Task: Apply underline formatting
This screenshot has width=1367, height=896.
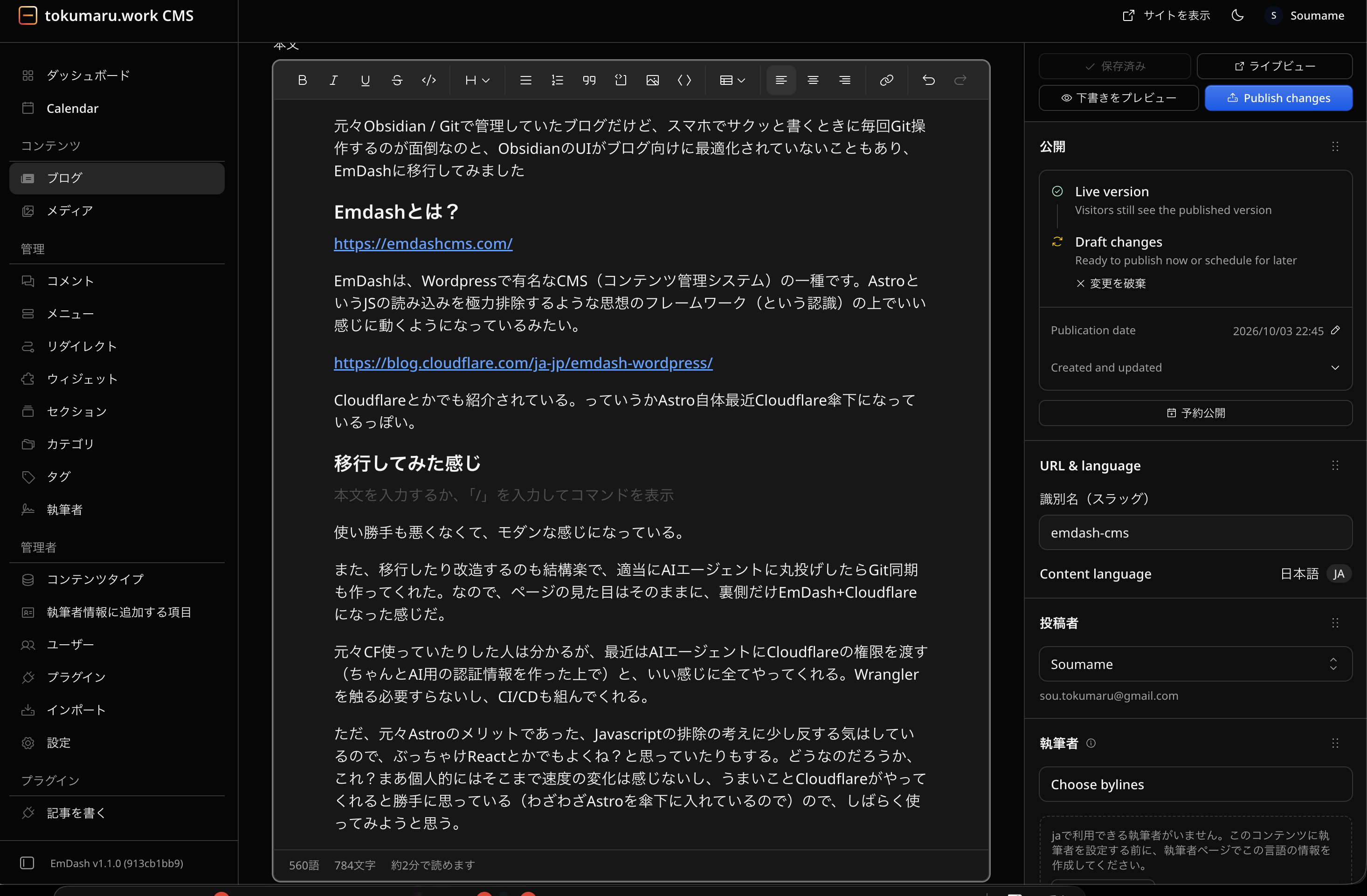Action: pos(366,80)
